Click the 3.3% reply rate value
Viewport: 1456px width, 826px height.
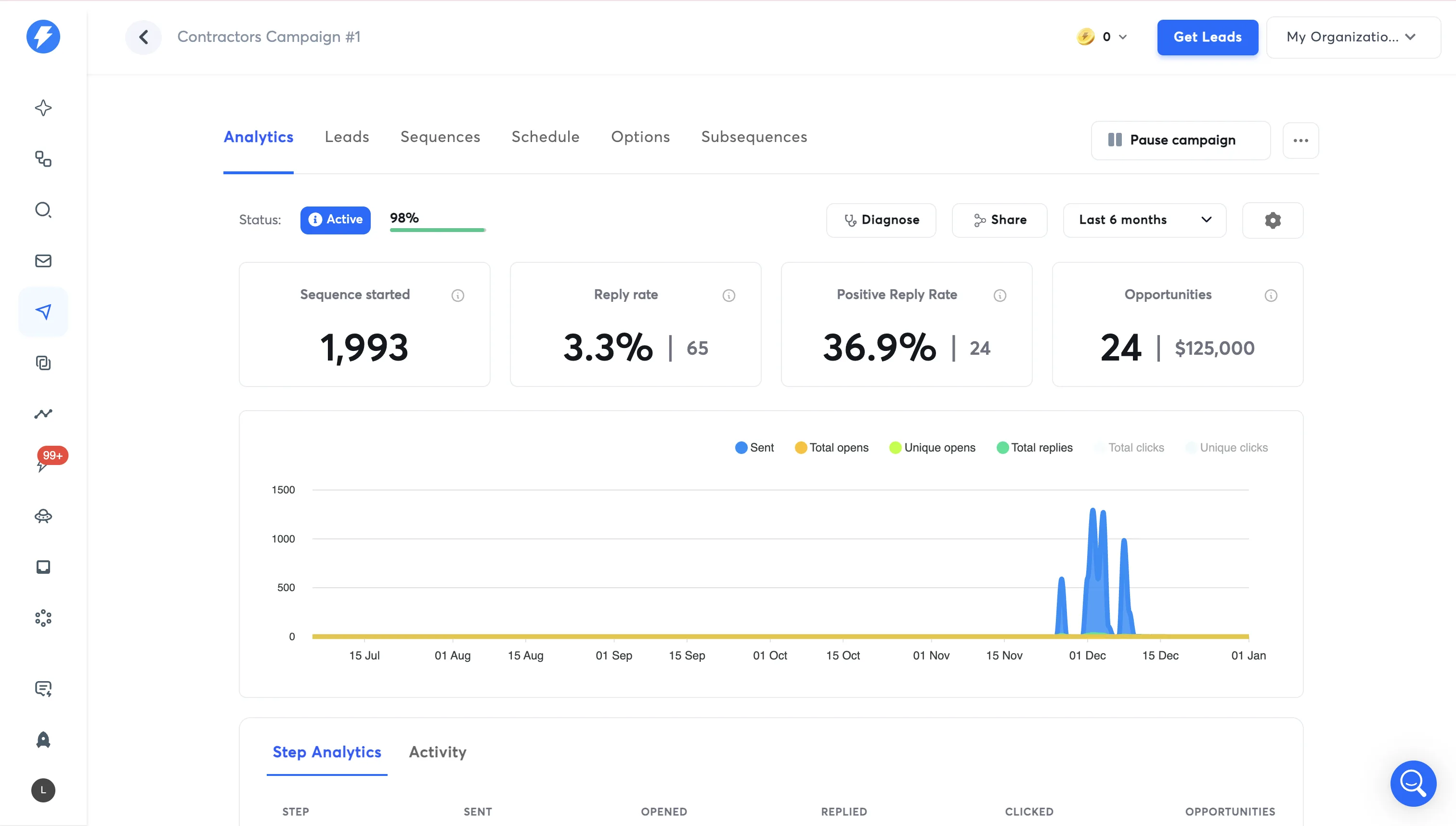[608, 347]
